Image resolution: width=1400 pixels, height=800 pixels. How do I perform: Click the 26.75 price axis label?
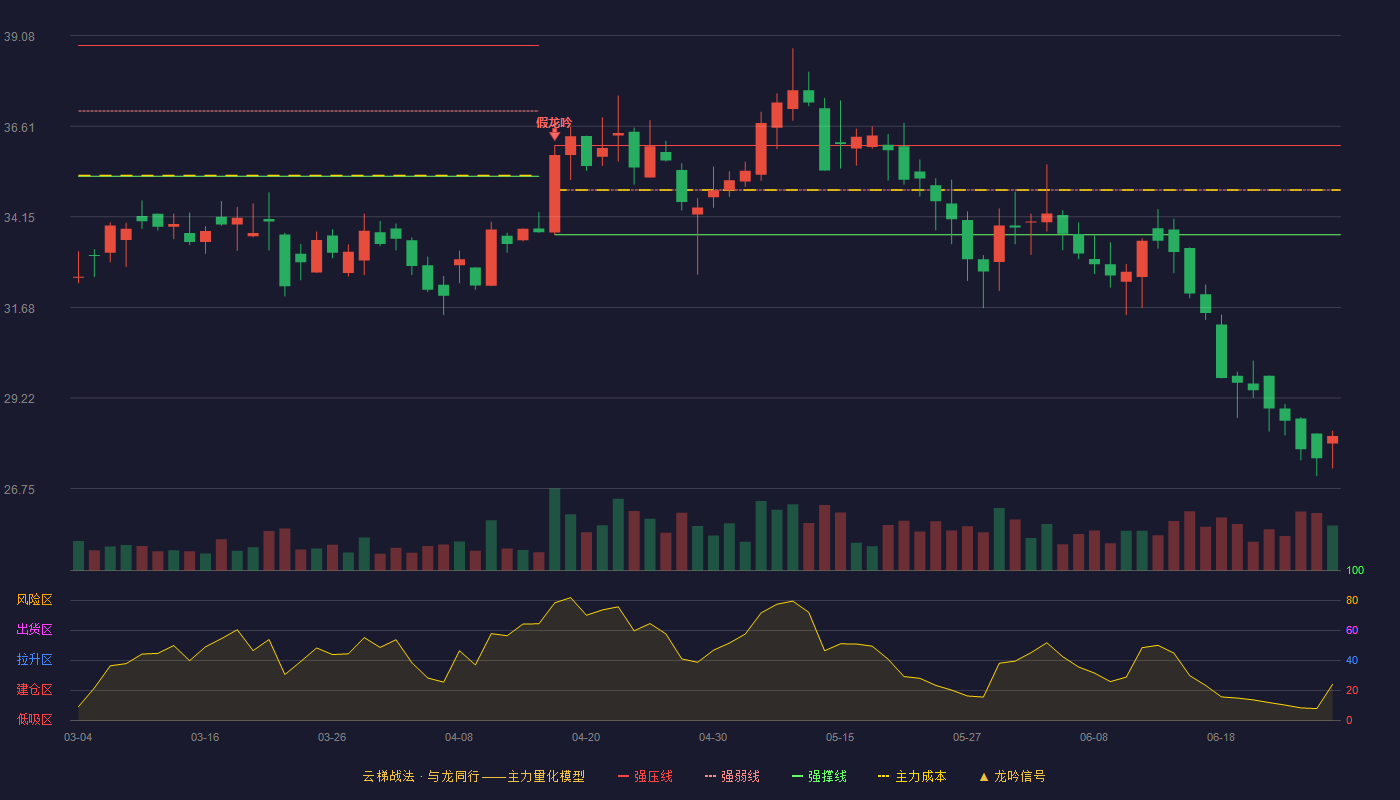coord(19,490)
